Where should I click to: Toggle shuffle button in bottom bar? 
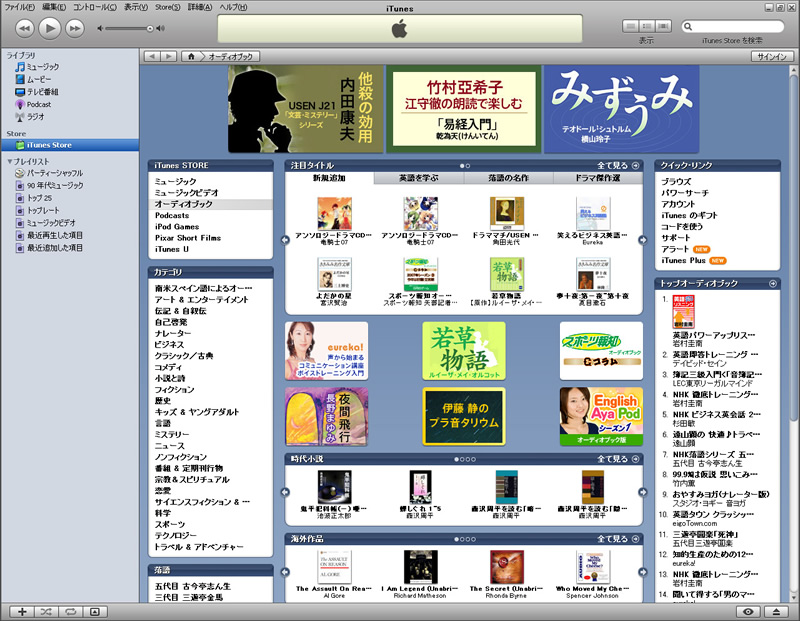(x=46, y=612)
